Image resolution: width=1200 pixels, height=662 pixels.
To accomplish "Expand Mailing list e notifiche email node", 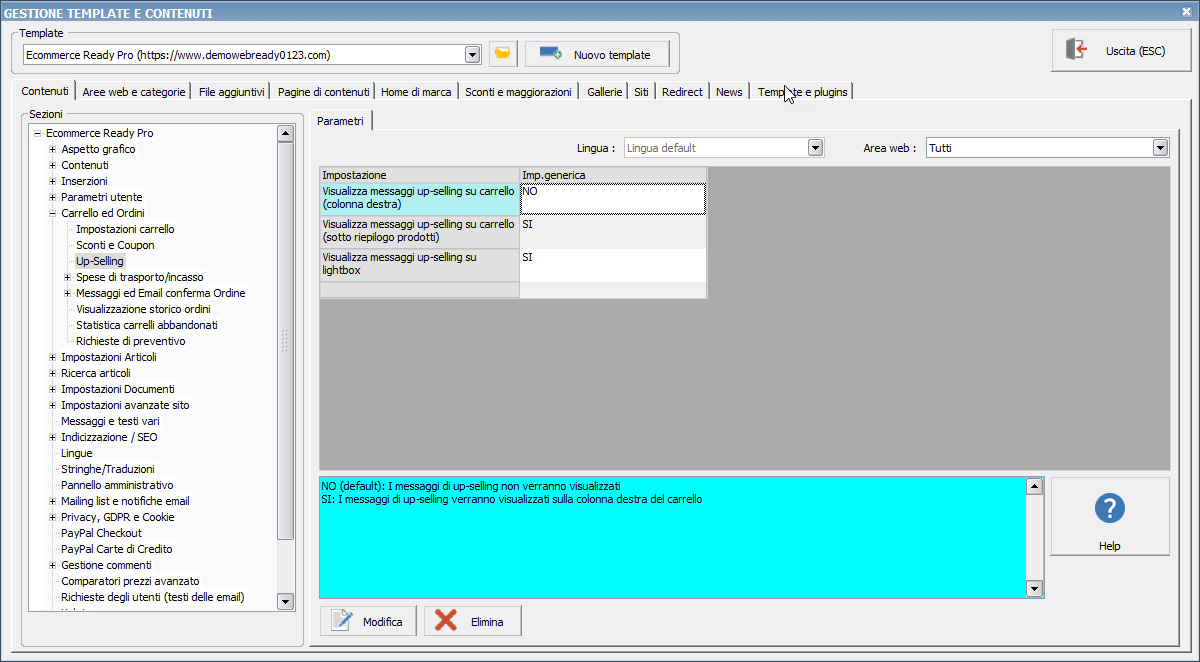I will (52, 501).
